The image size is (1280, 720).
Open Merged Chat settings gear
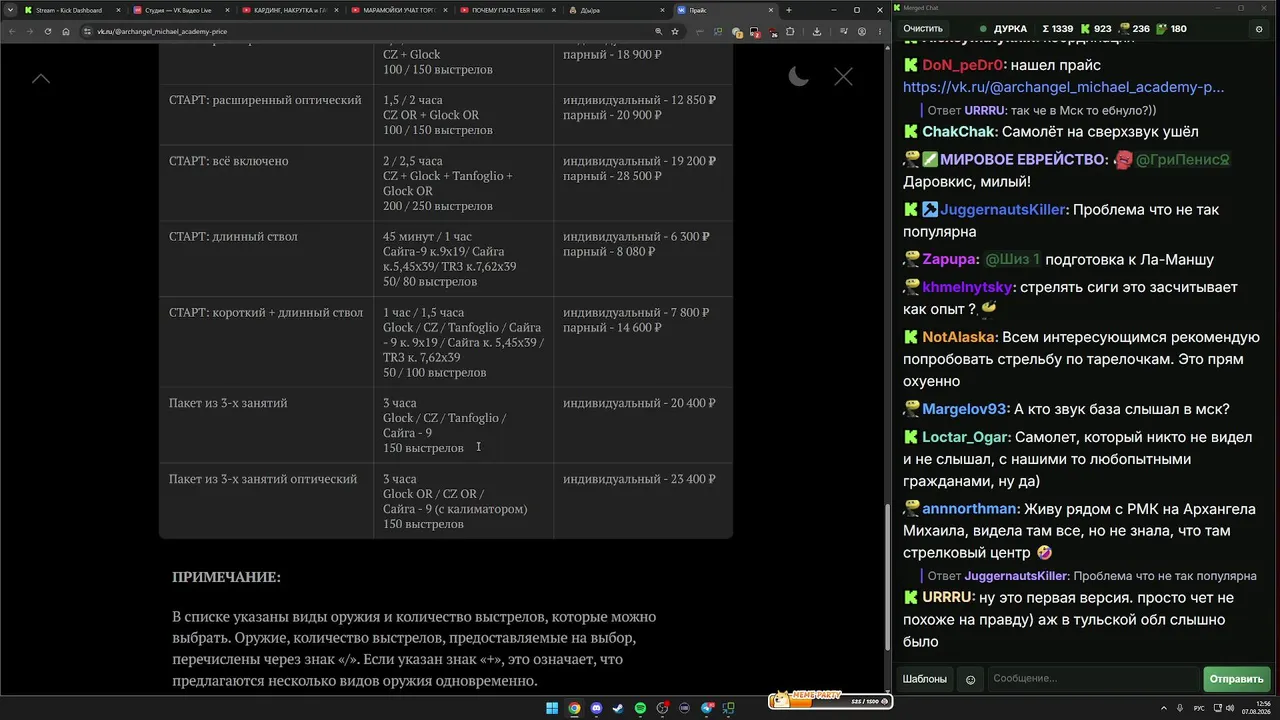[1259, 29]
